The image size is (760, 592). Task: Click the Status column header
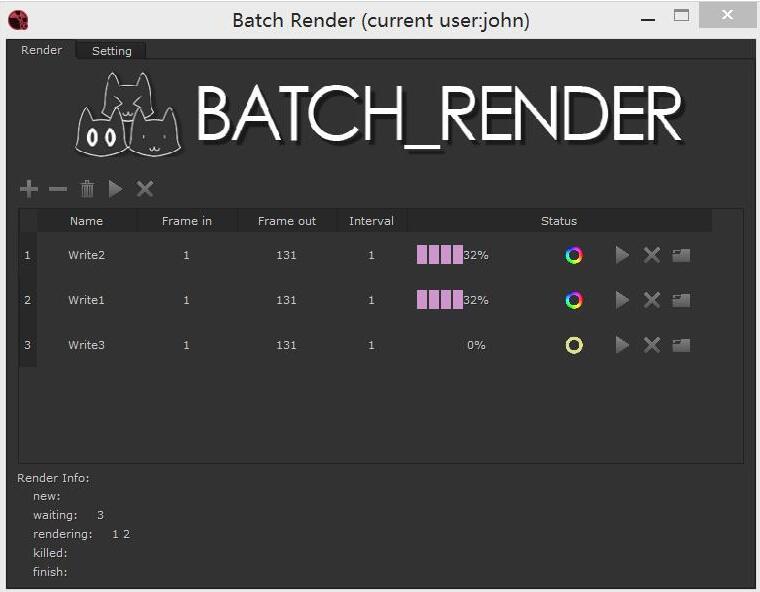[559, 221]
